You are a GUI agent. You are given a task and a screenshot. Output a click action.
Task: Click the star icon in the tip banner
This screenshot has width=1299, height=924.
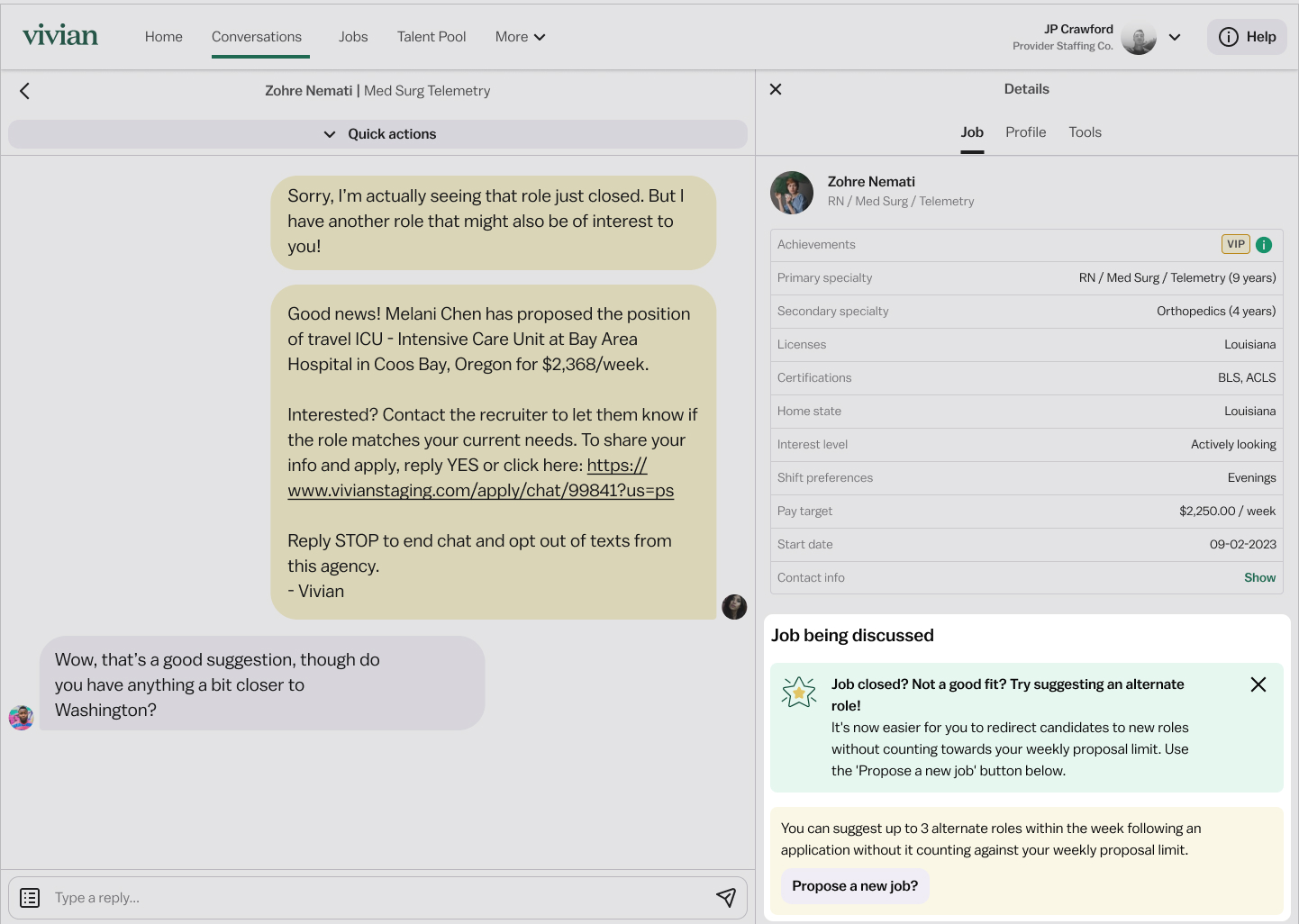(799, 692)
